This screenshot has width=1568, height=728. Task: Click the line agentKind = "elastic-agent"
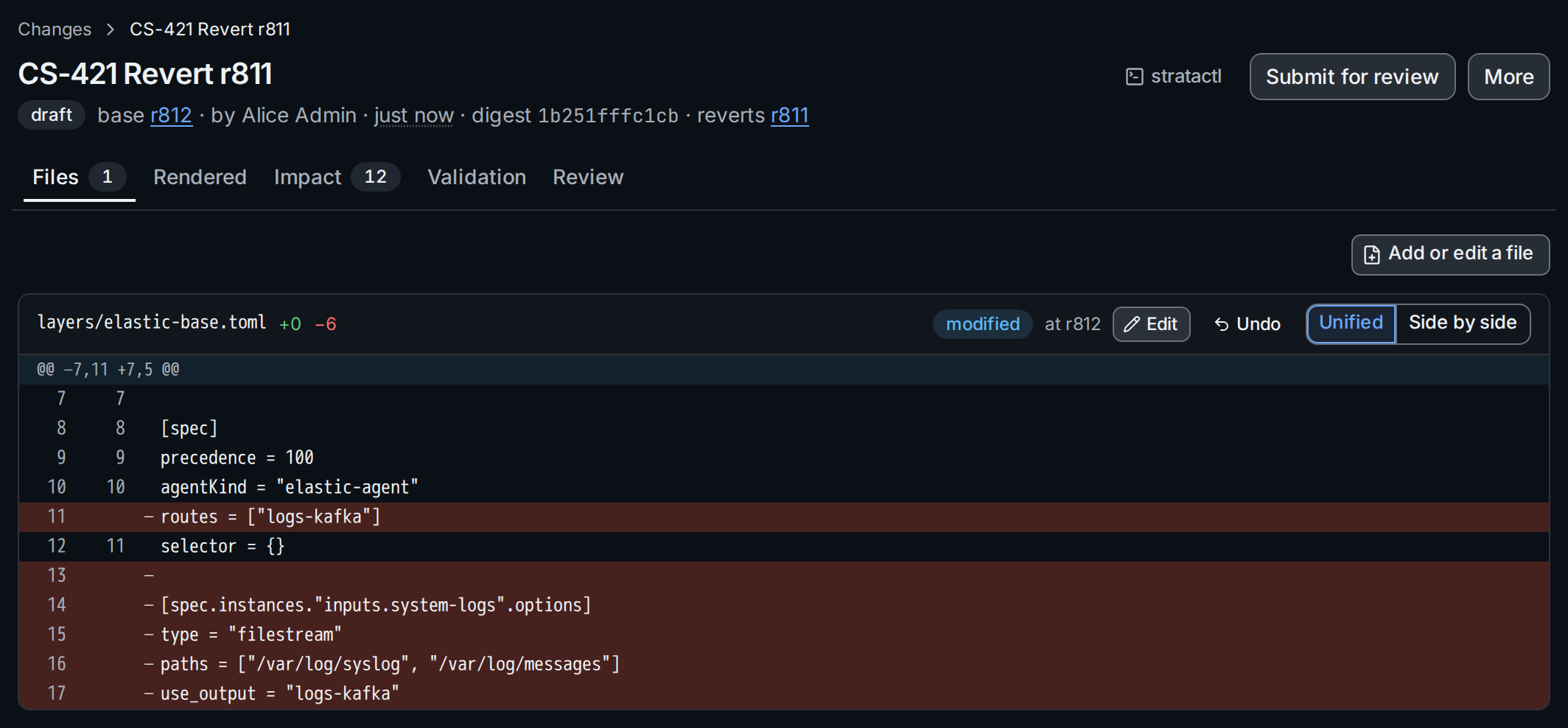[x=784, y=488]
